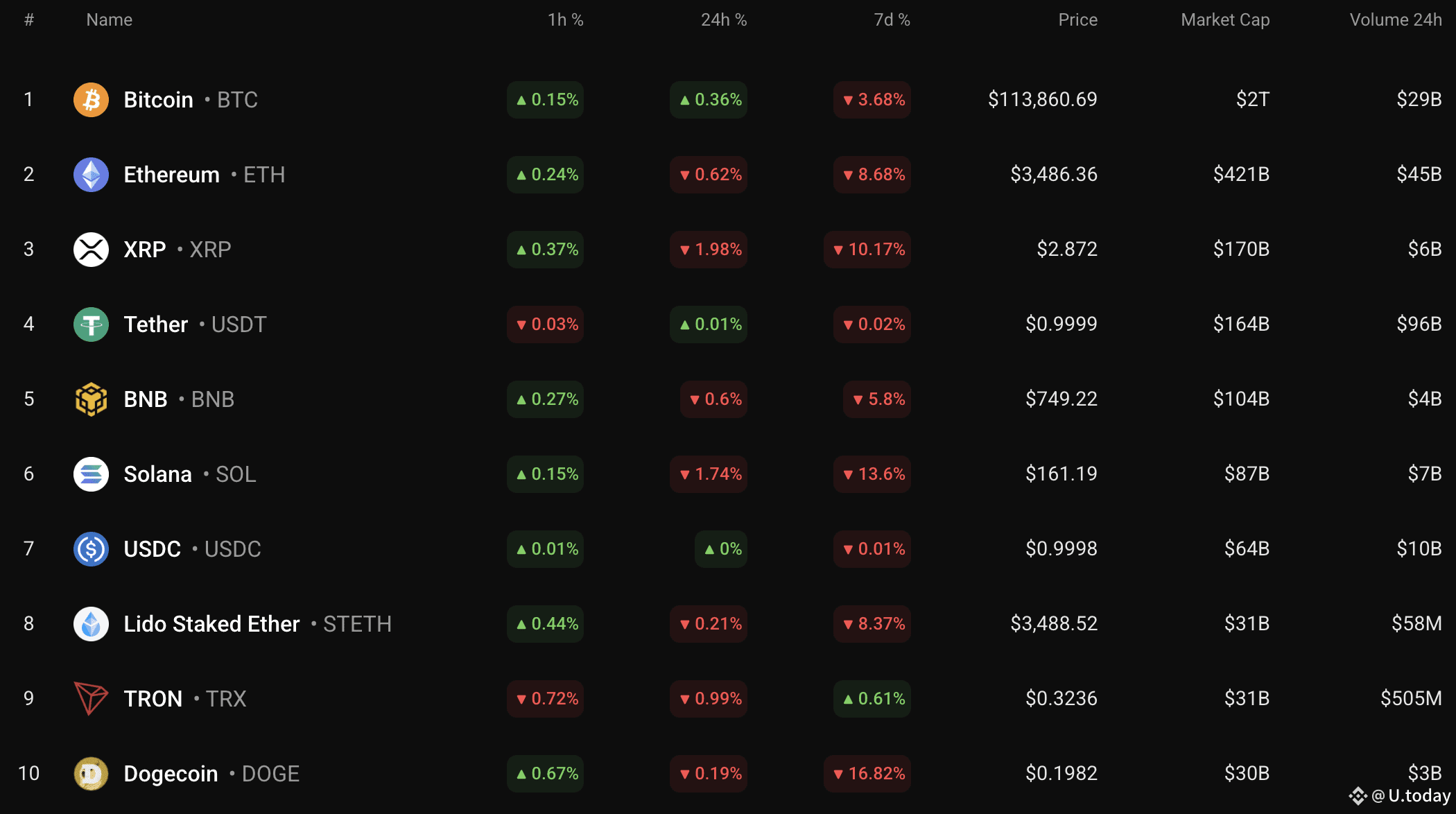This screenshot has height=814, width=1456.
Task: Click the BNB yellow cube icon
Action: pyautogui.click(x=91, y=399)
